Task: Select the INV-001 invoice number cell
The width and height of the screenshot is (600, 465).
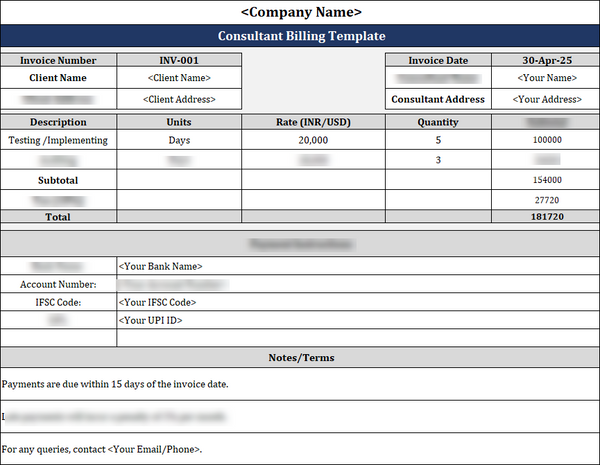Action: coord(179,61)
